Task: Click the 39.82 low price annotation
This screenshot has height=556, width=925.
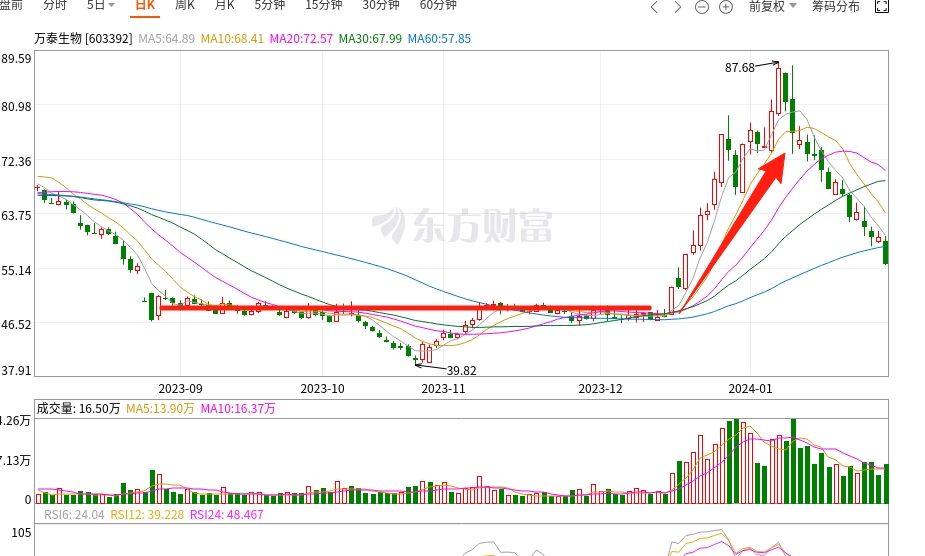Action: 461,370
